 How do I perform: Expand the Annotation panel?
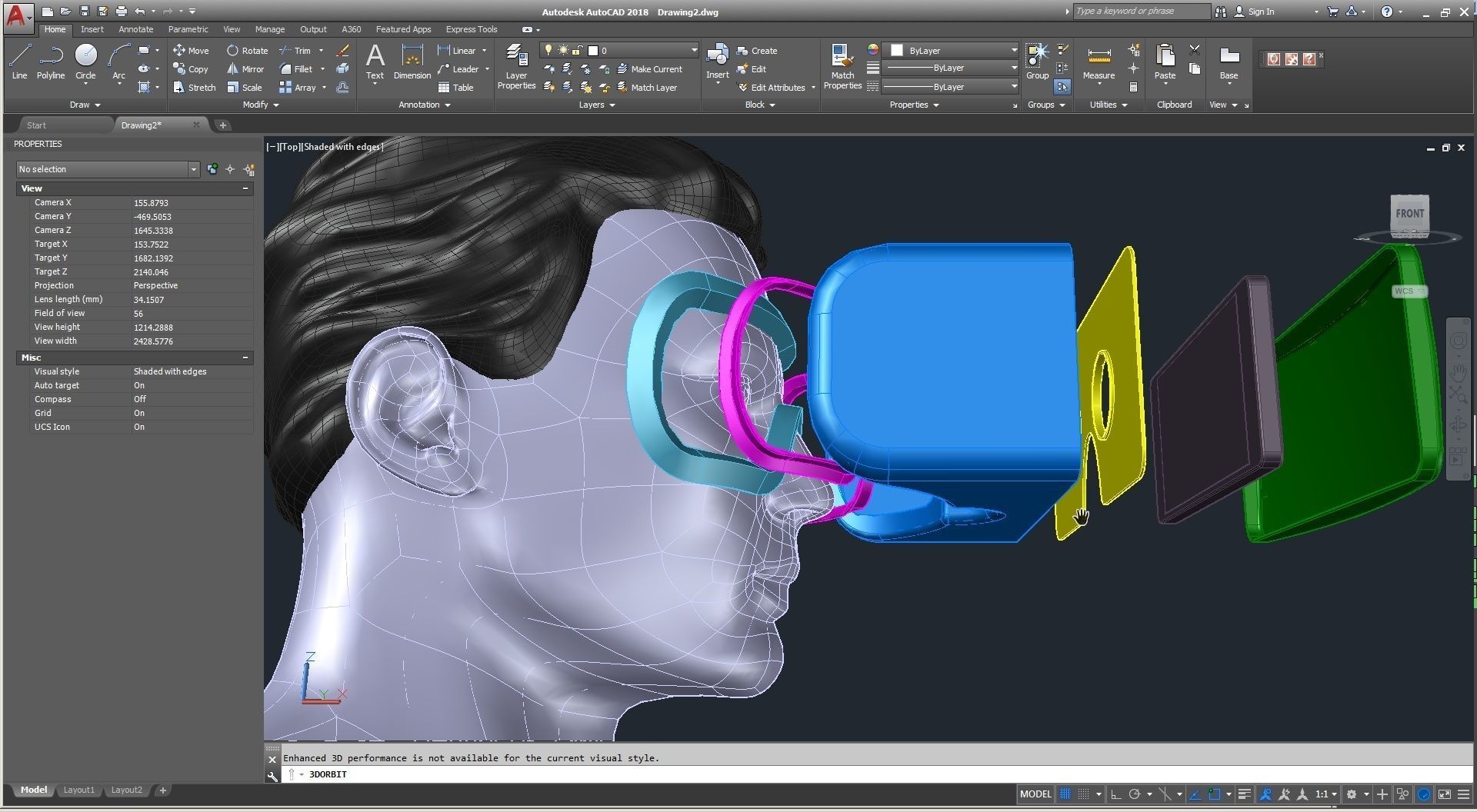point(424,105)
